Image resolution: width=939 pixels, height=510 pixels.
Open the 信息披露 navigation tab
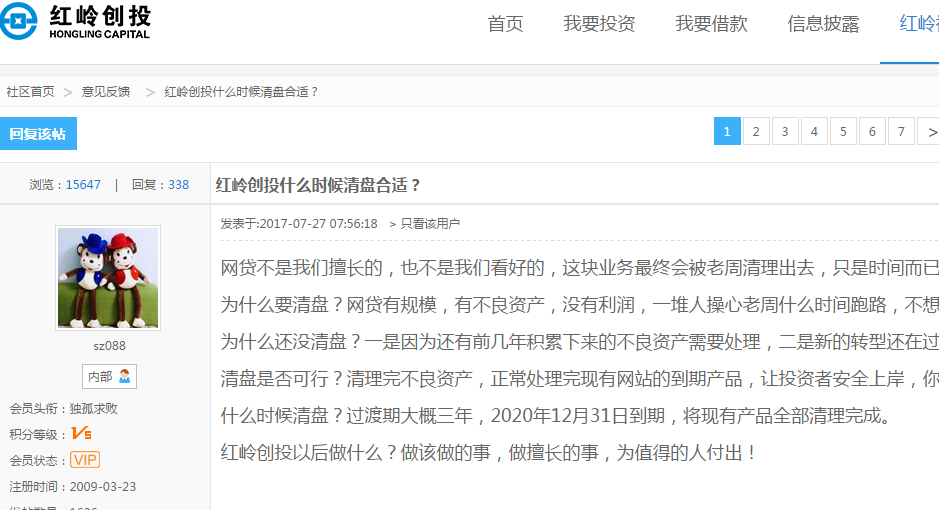[x=823, y=25]
